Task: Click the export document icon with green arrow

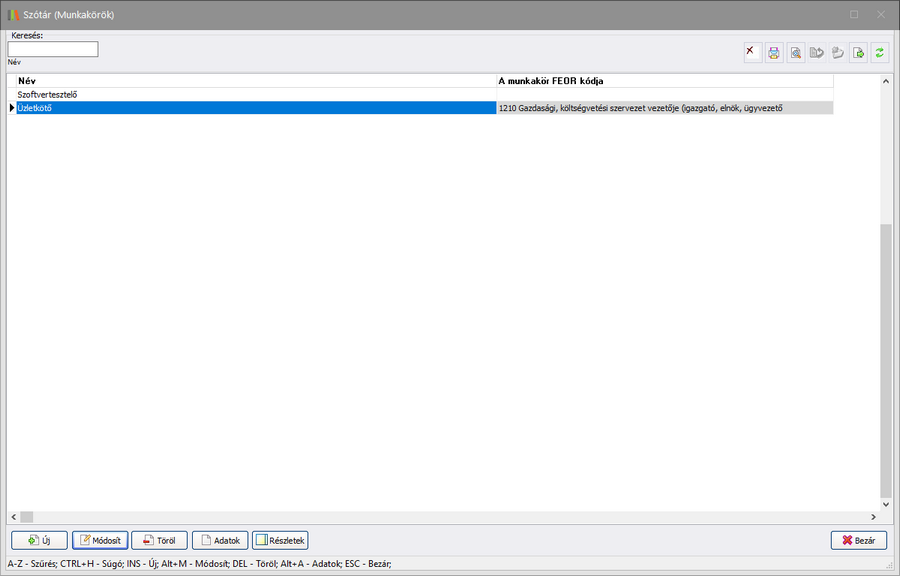Action: point(858,53)
